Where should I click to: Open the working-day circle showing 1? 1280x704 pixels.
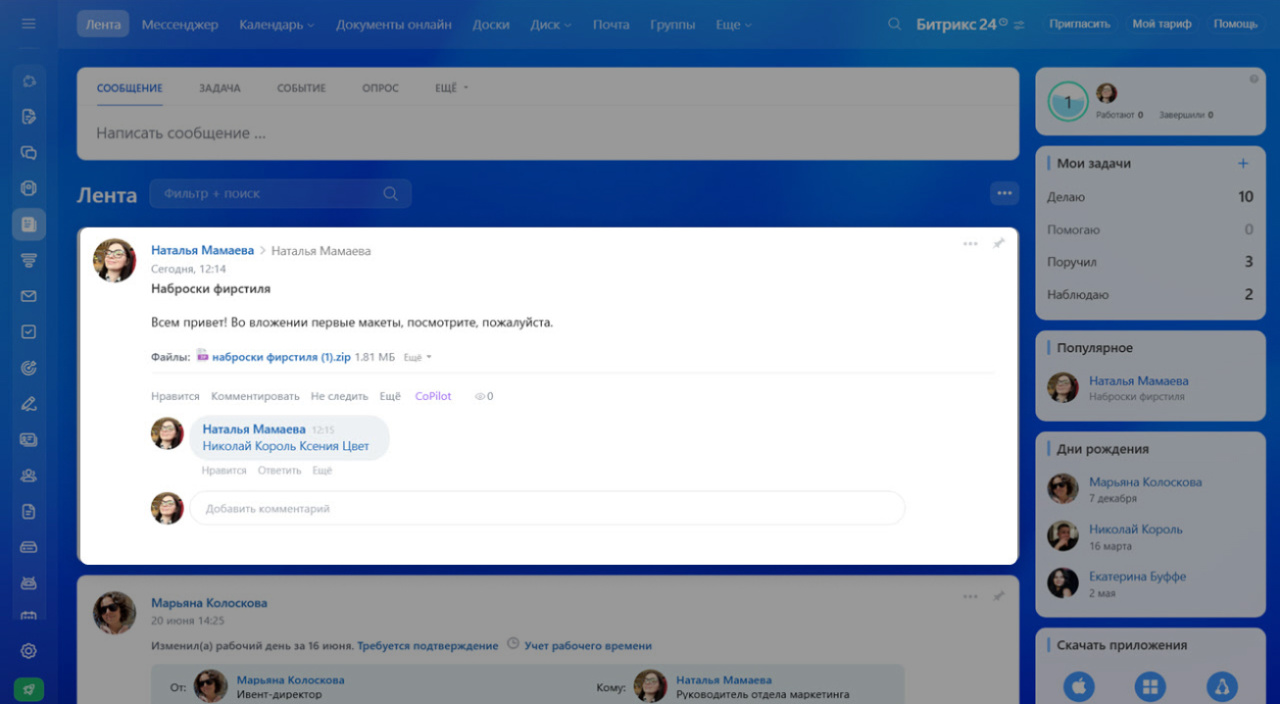[1068, 102]
